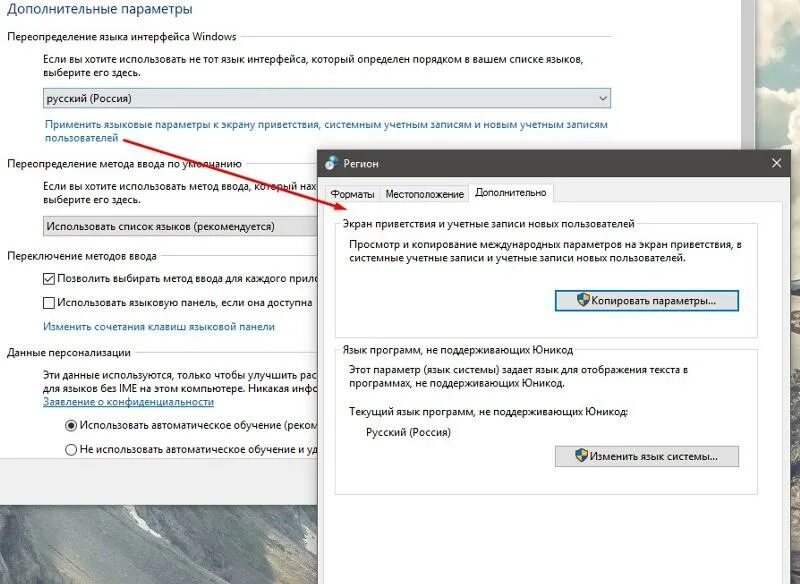
Task: Click 'Экран приветствия и учетные записи' group label
Action: 488,224
